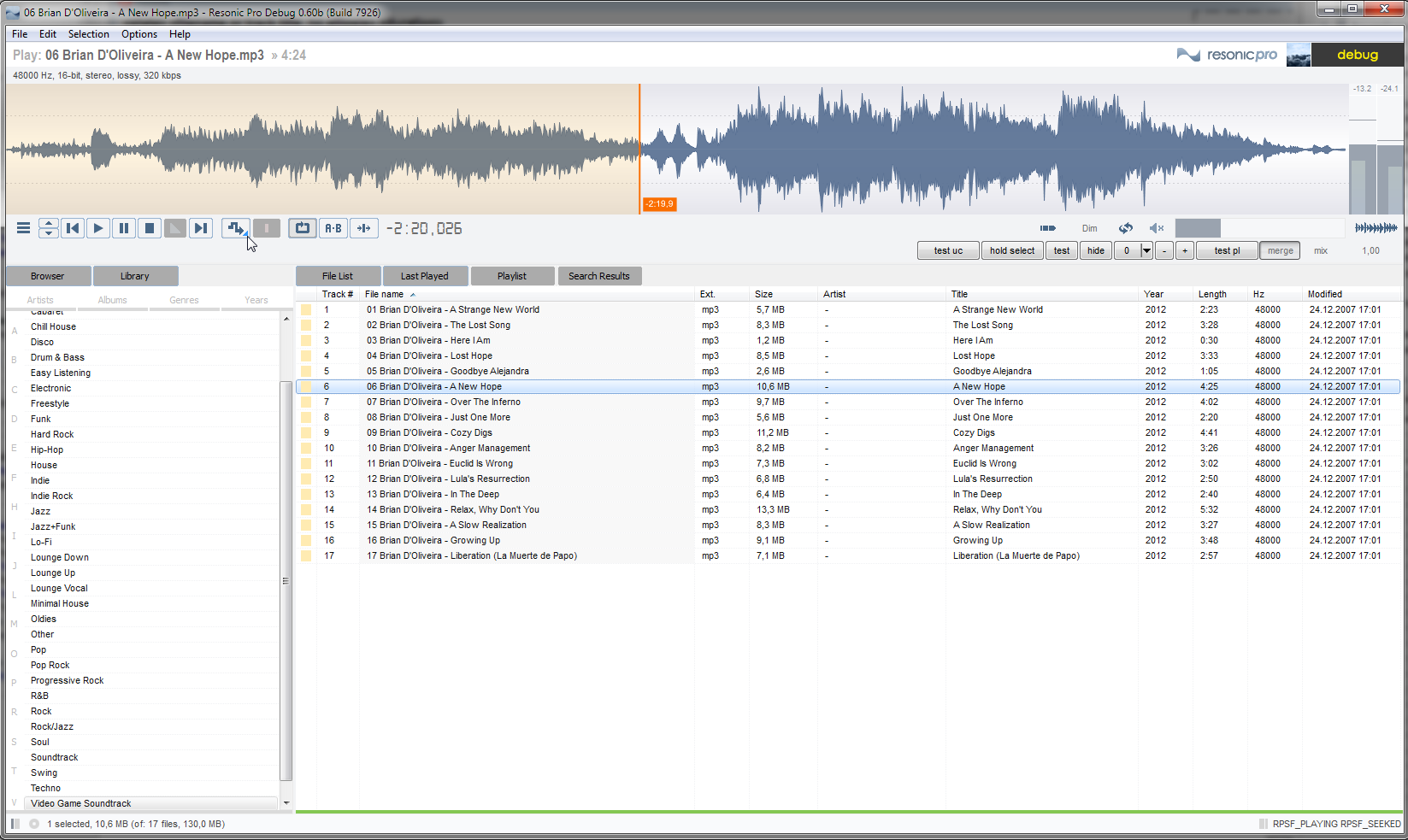This screenshot has height=840, width=1408.
Task: Click the merge button
Action: click(1280, 250)
